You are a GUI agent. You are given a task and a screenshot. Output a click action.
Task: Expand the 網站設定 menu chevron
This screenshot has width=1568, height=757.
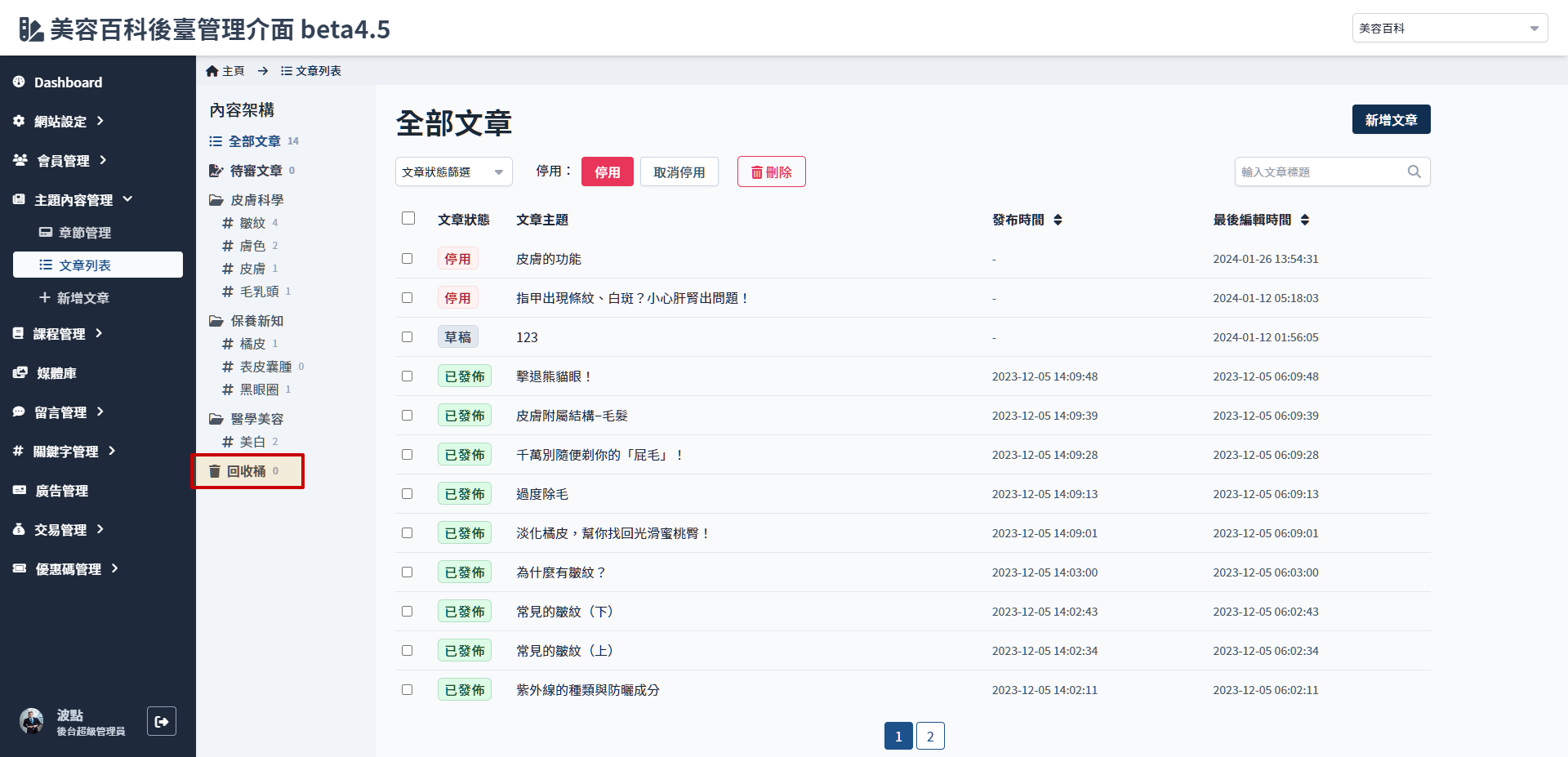[x=100, y=121]
